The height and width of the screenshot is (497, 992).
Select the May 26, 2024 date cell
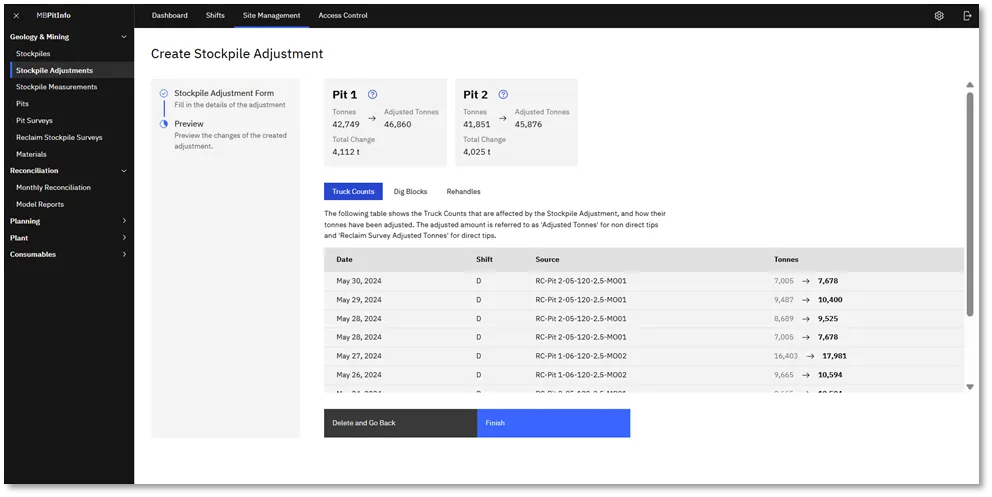[x=359, y=375]
